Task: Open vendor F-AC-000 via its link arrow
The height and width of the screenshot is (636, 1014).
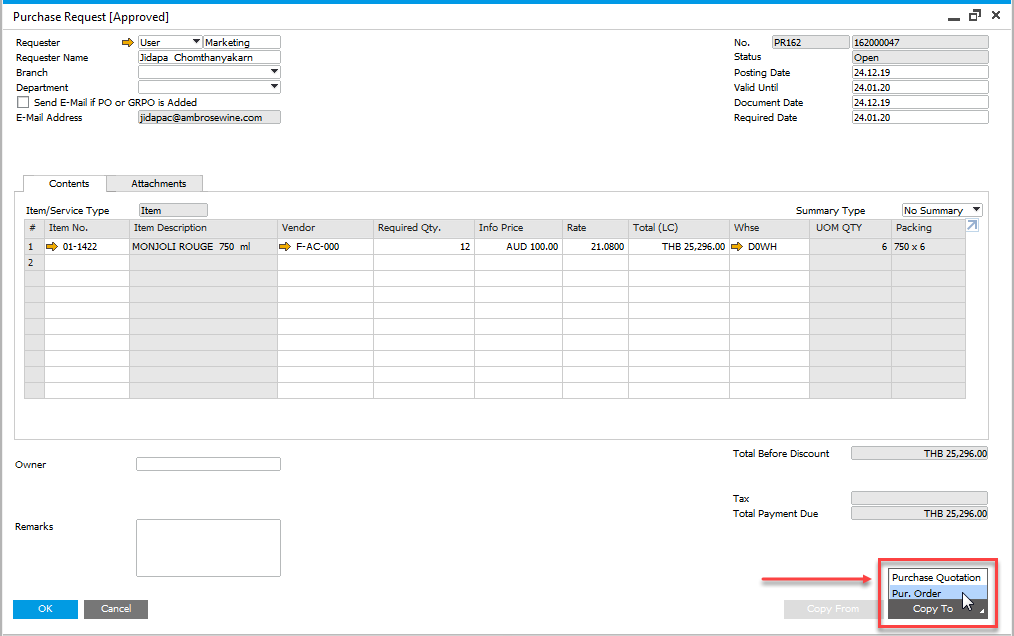Action: coord(285,247)
